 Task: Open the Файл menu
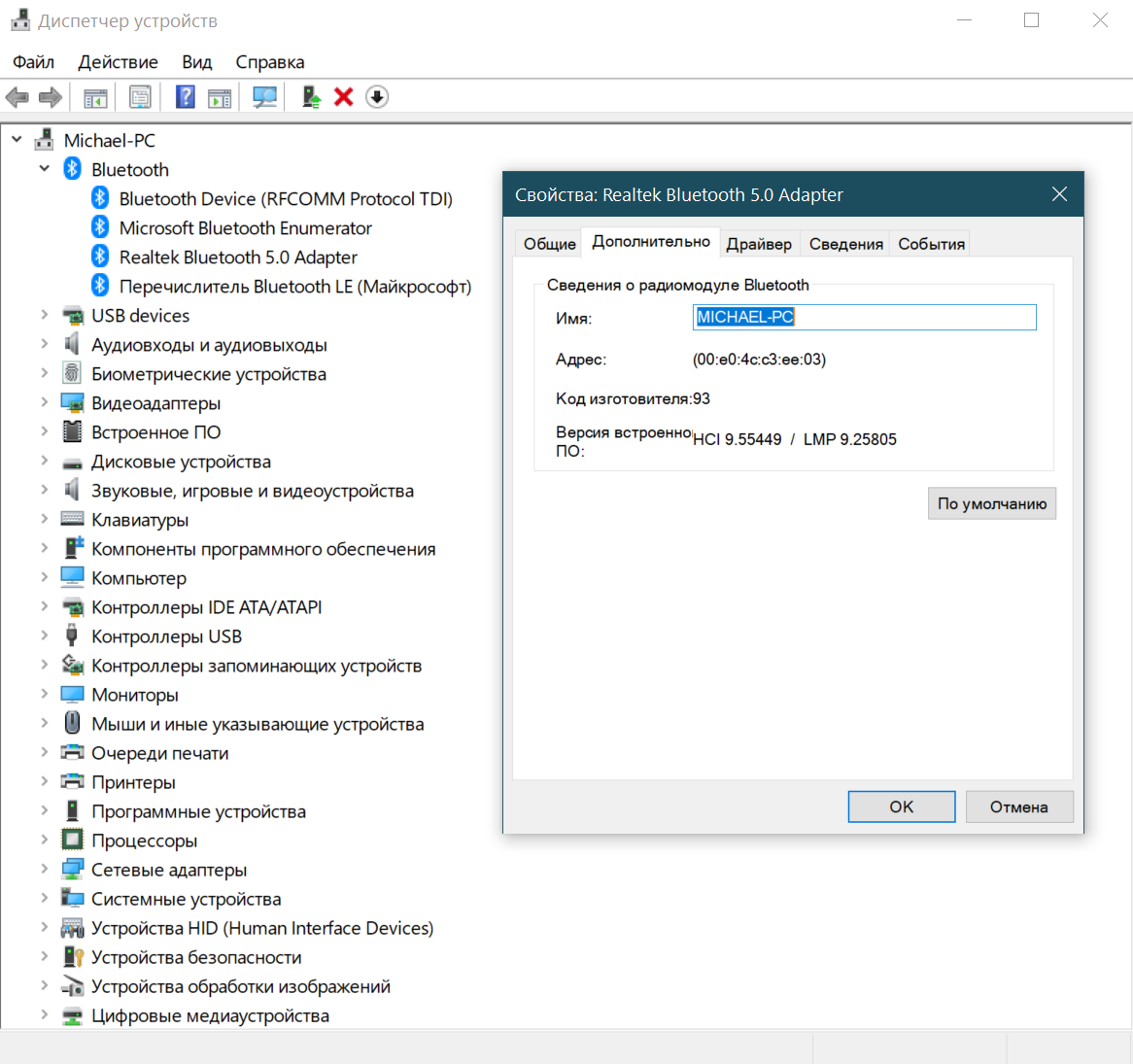(x=33, y=62)
